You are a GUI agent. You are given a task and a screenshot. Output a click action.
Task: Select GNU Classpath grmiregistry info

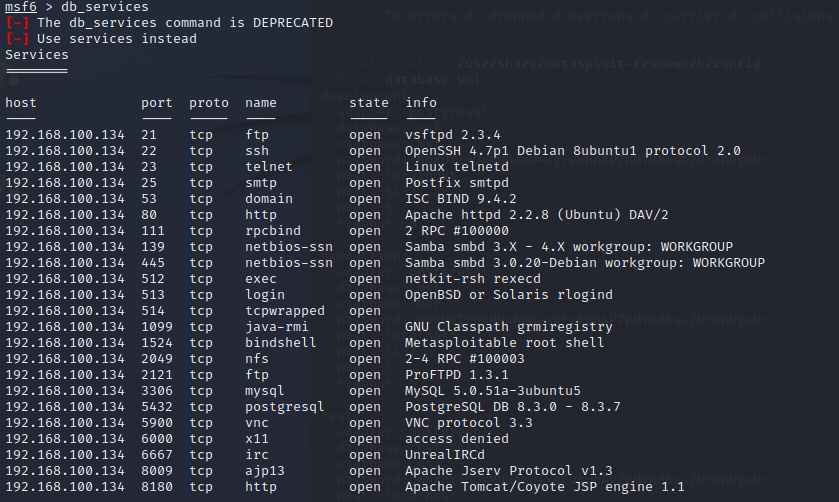pyautogui.click(x=509, y=327)
